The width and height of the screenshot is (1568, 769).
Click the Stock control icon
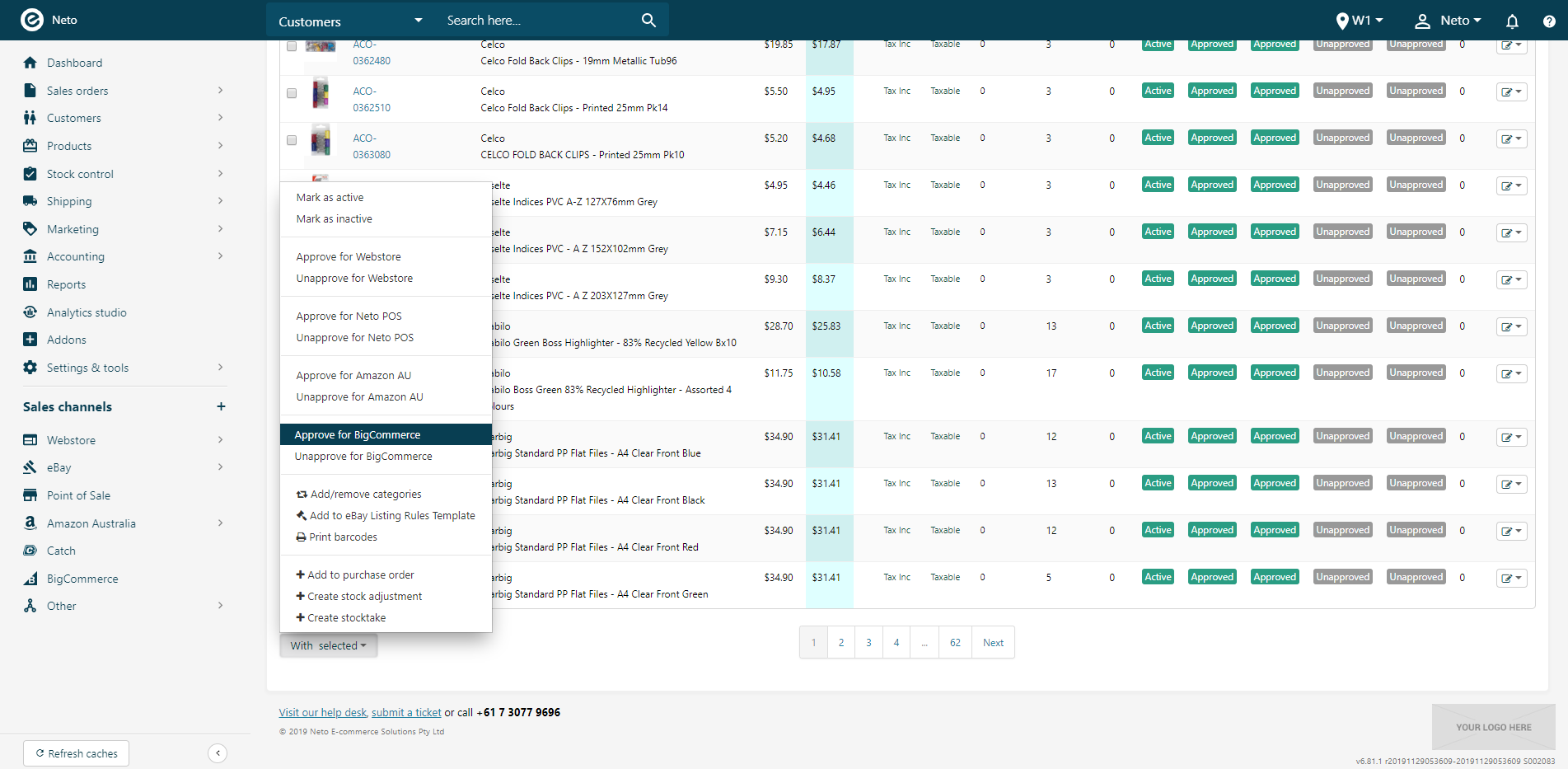click(30, 174)
